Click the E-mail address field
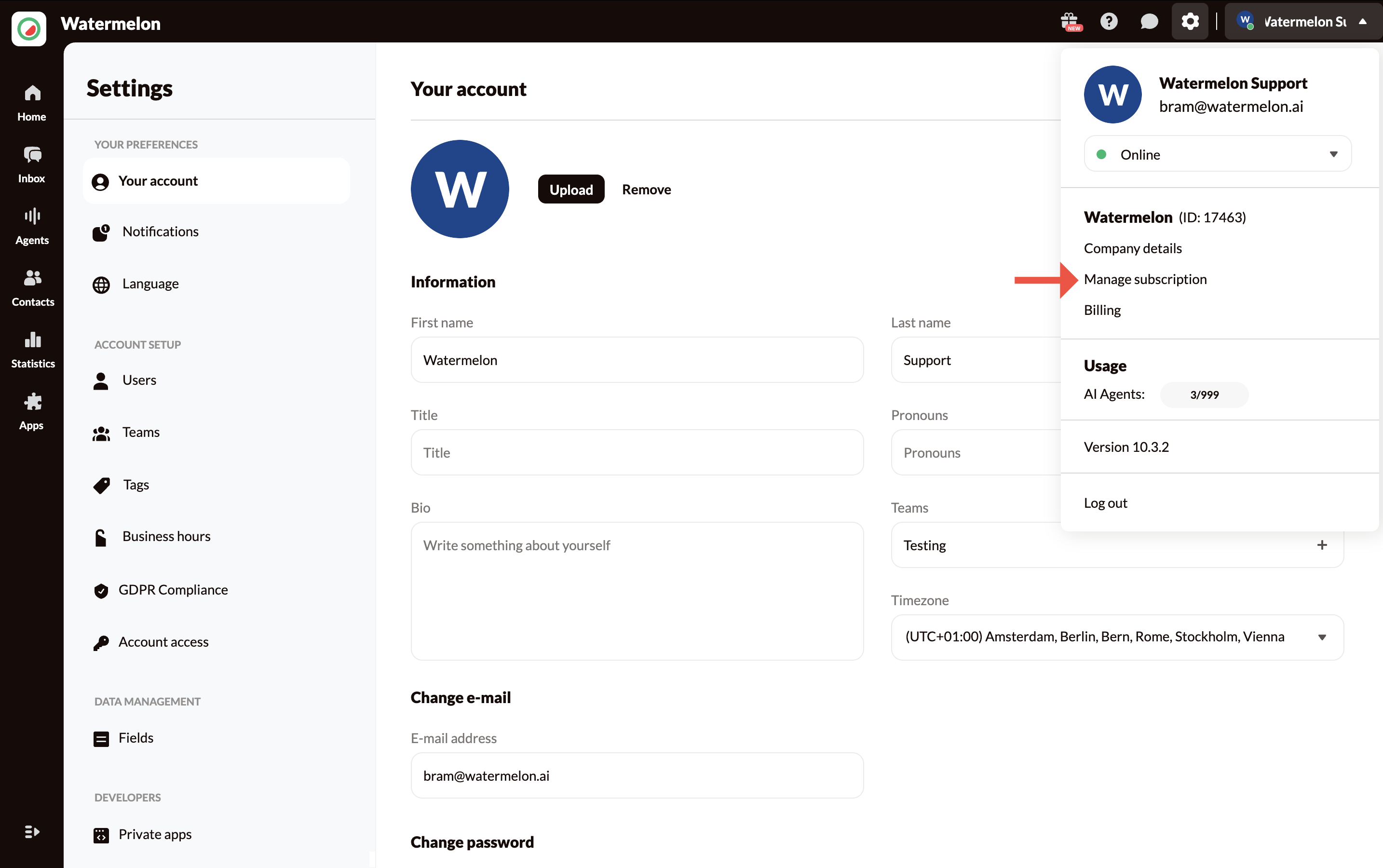This screenshot has width=1383, height=868. pyautogui.click(x=637, y=775)
